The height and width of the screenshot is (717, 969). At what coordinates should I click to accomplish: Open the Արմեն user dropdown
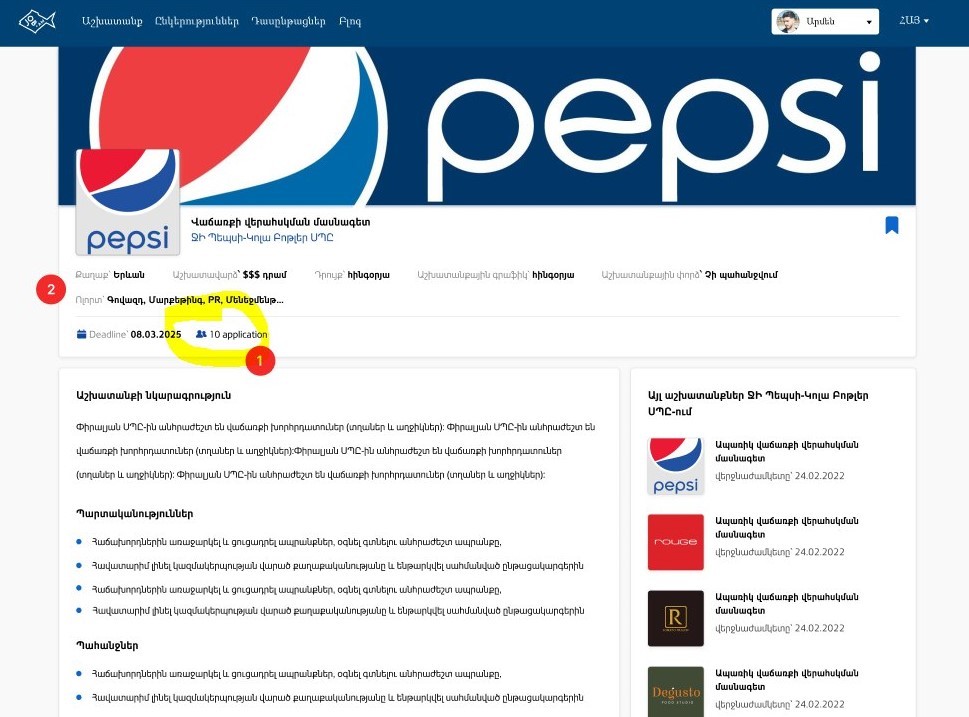[x=825, y=22]
